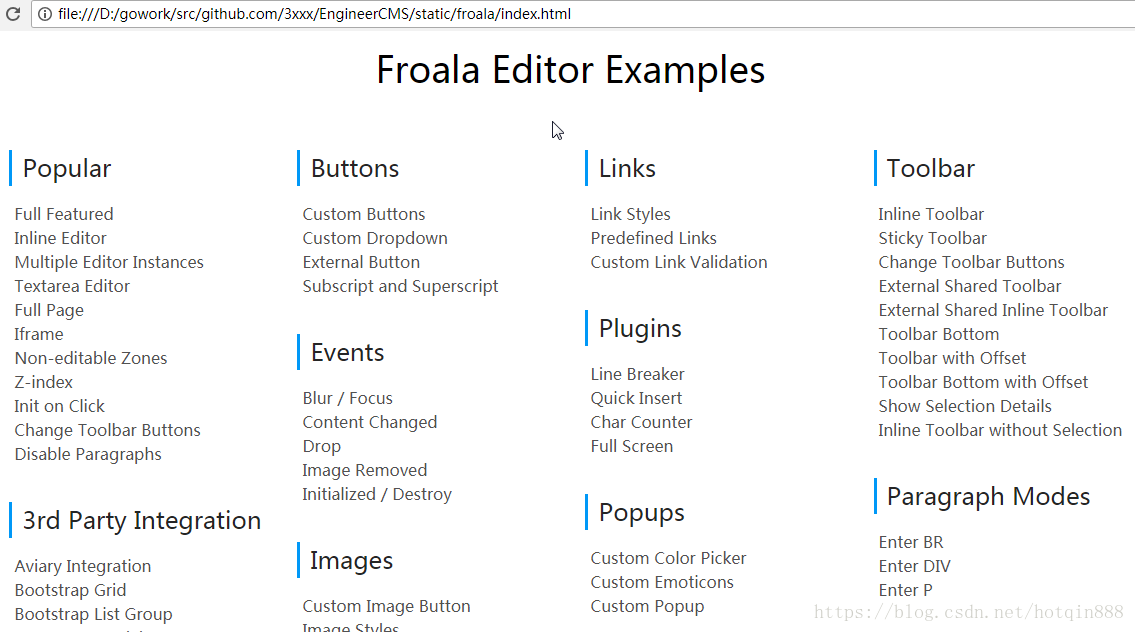Open the External Shared Toolbar example
This screenshot has height=632, width=1135.
click(x=969, y=286)
